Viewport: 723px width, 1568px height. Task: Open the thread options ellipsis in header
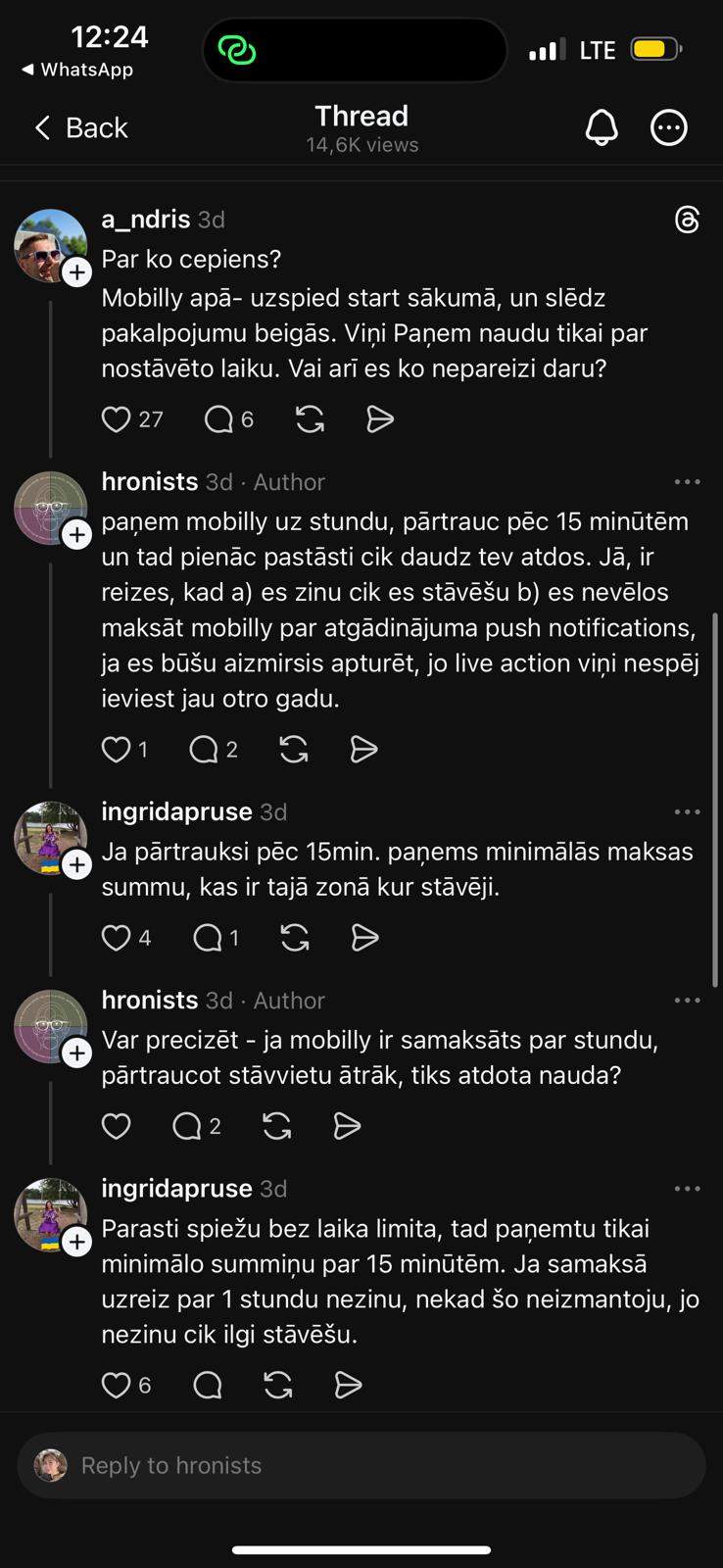(669, 127)
